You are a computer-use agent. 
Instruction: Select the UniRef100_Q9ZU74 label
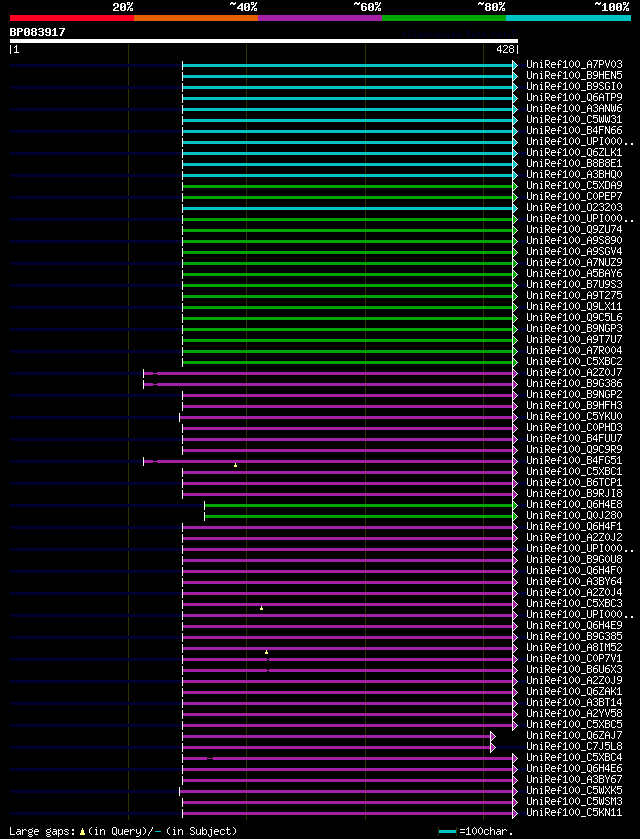[x=574, y=230]
